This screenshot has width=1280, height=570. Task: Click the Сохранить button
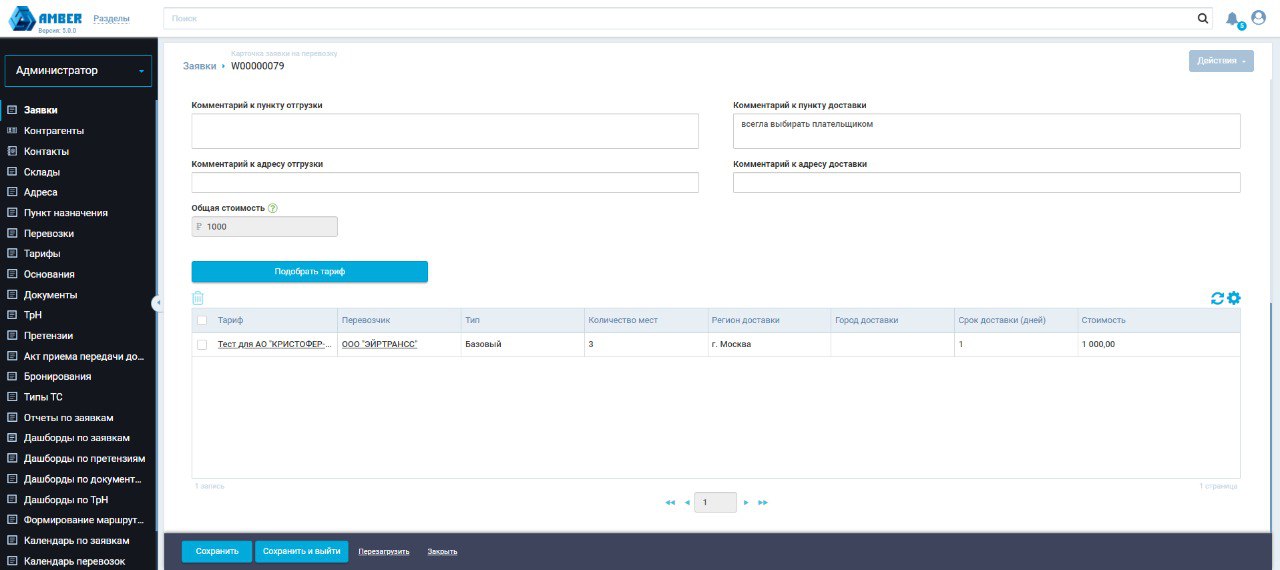[217, 551]
